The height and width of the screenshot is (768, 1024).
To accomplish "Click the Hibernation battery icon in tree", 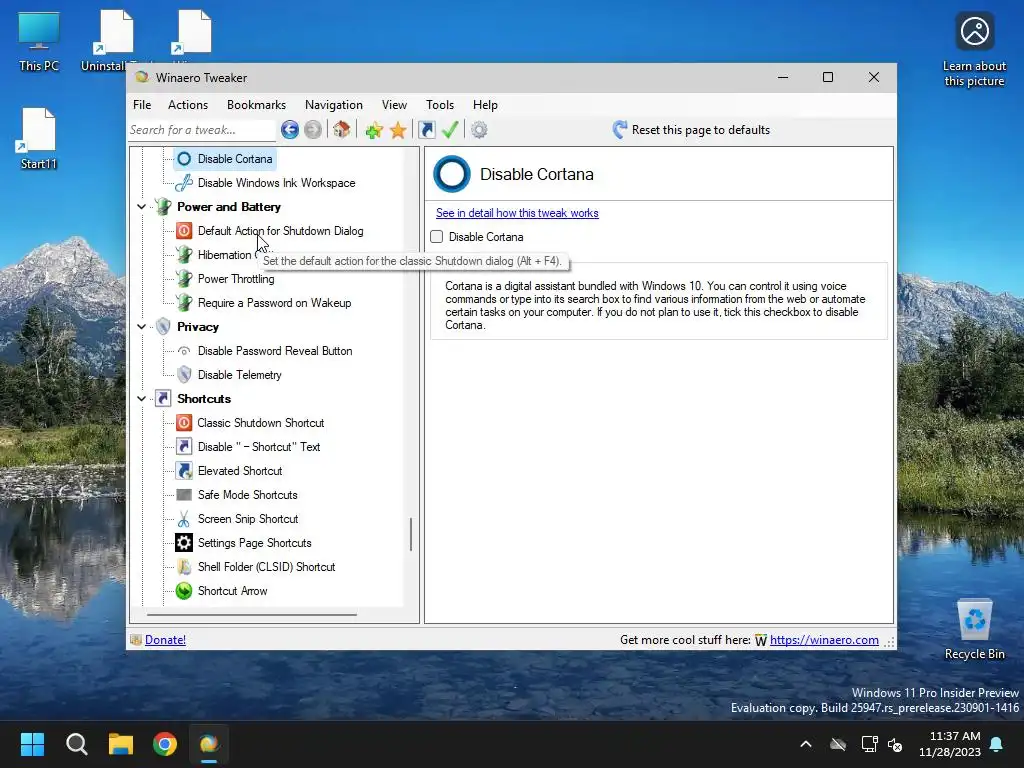I will click(x=184, y=255).
